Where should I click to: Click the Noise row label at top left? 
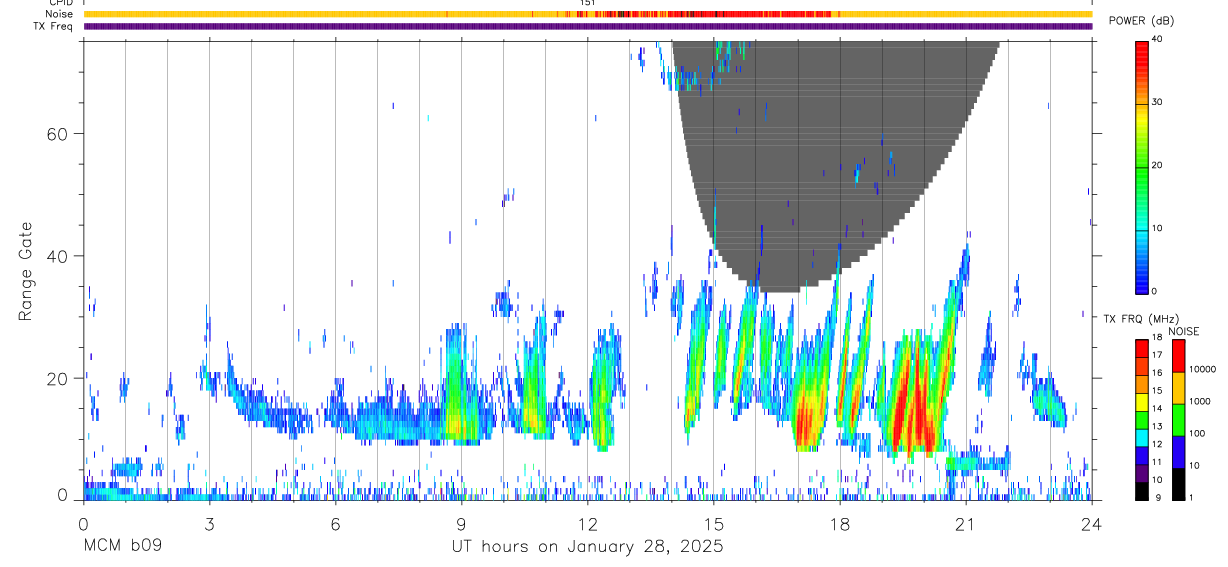click(59, 14)
